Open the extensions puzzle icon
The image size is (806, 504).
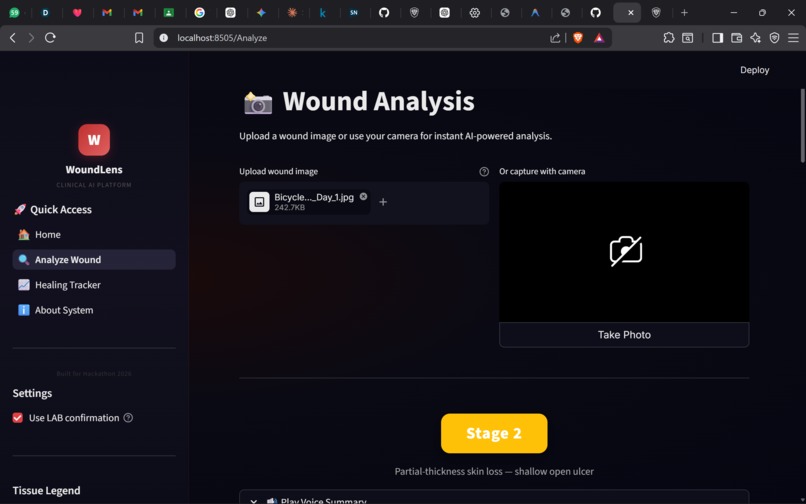click(669, 38)
